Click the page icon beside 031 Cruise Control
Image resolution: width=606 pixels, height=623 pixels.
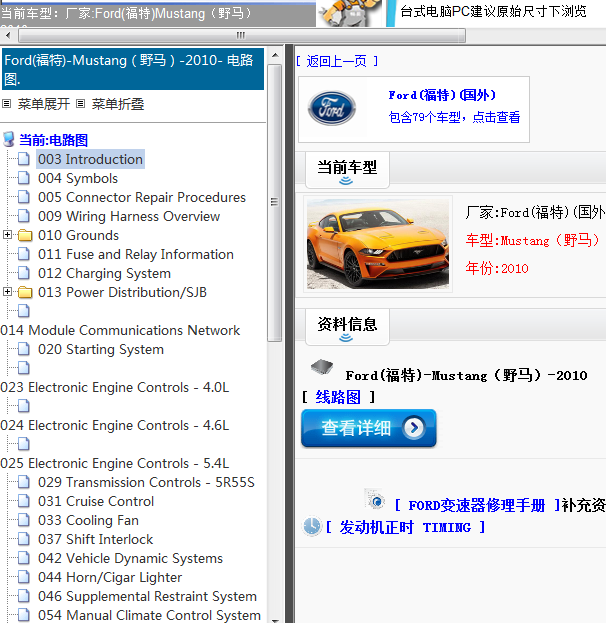click(24, 501)
